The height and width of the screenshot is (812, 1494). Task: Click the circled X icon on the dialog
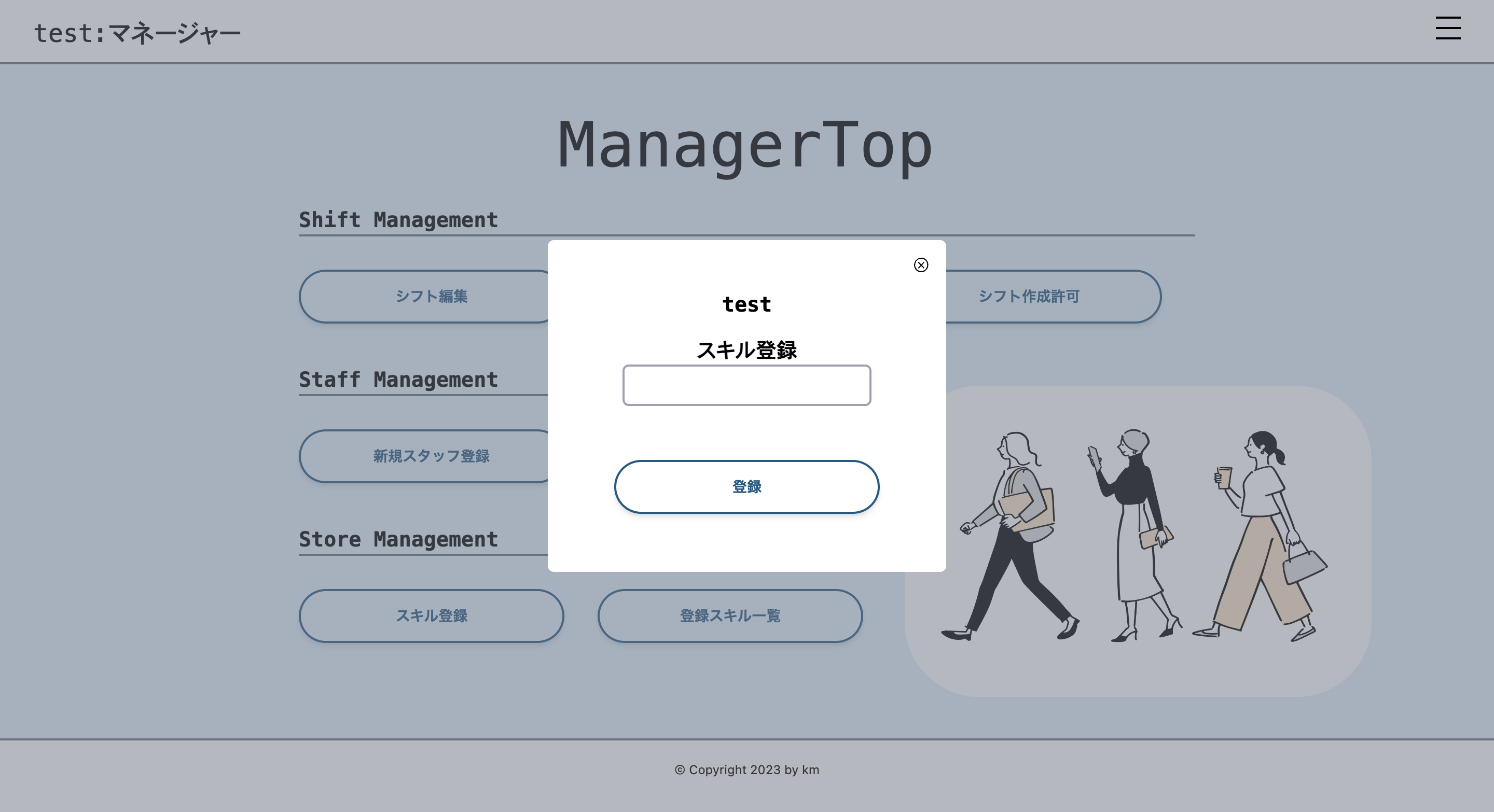921,265
